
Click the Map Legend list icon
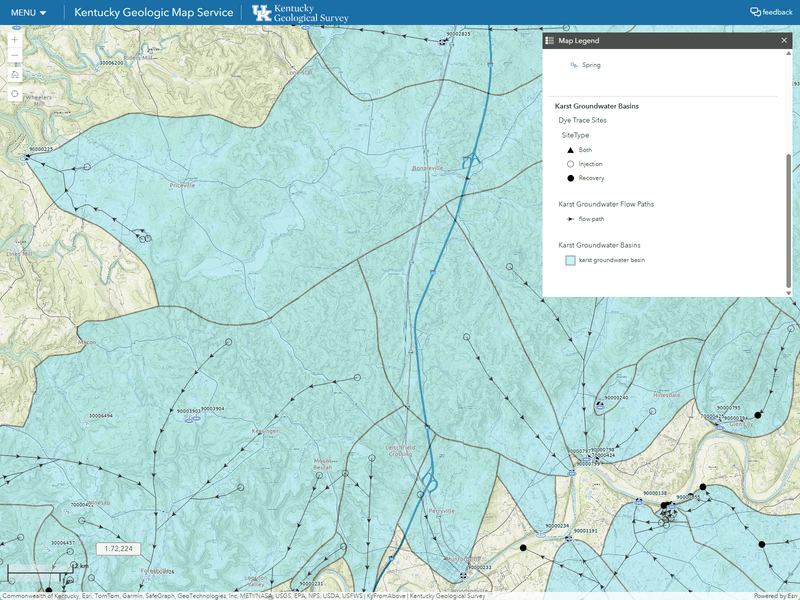coord(548,40)
